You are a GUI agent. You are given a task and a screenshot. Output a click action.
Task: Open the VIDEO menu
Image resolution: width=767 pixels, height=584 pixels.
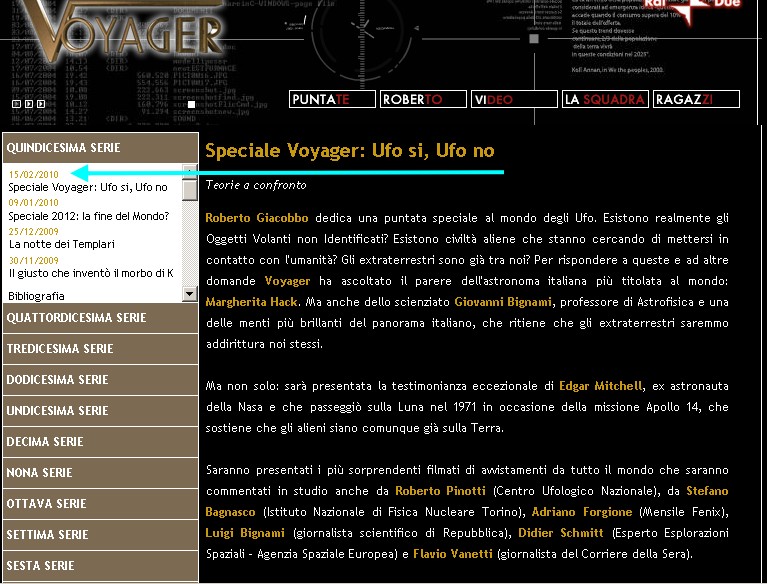[514, 99]
